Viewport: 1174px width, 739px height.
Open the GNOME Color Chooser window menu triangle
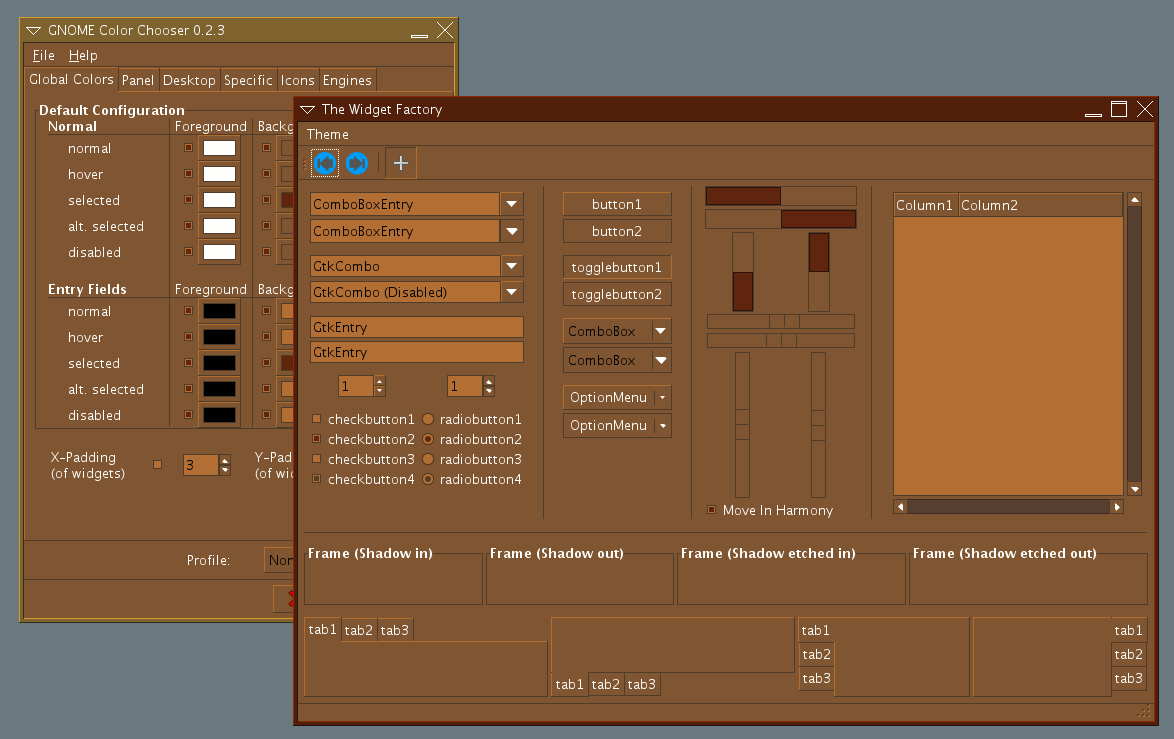coord(33,30)
